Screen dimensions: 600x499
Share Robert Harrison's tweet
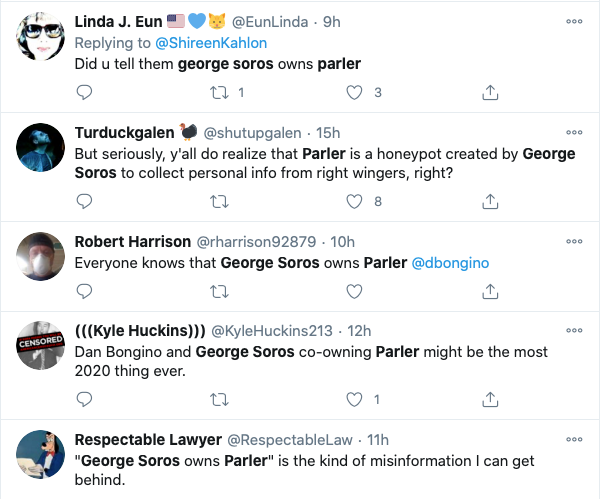[x=490, y=291]
